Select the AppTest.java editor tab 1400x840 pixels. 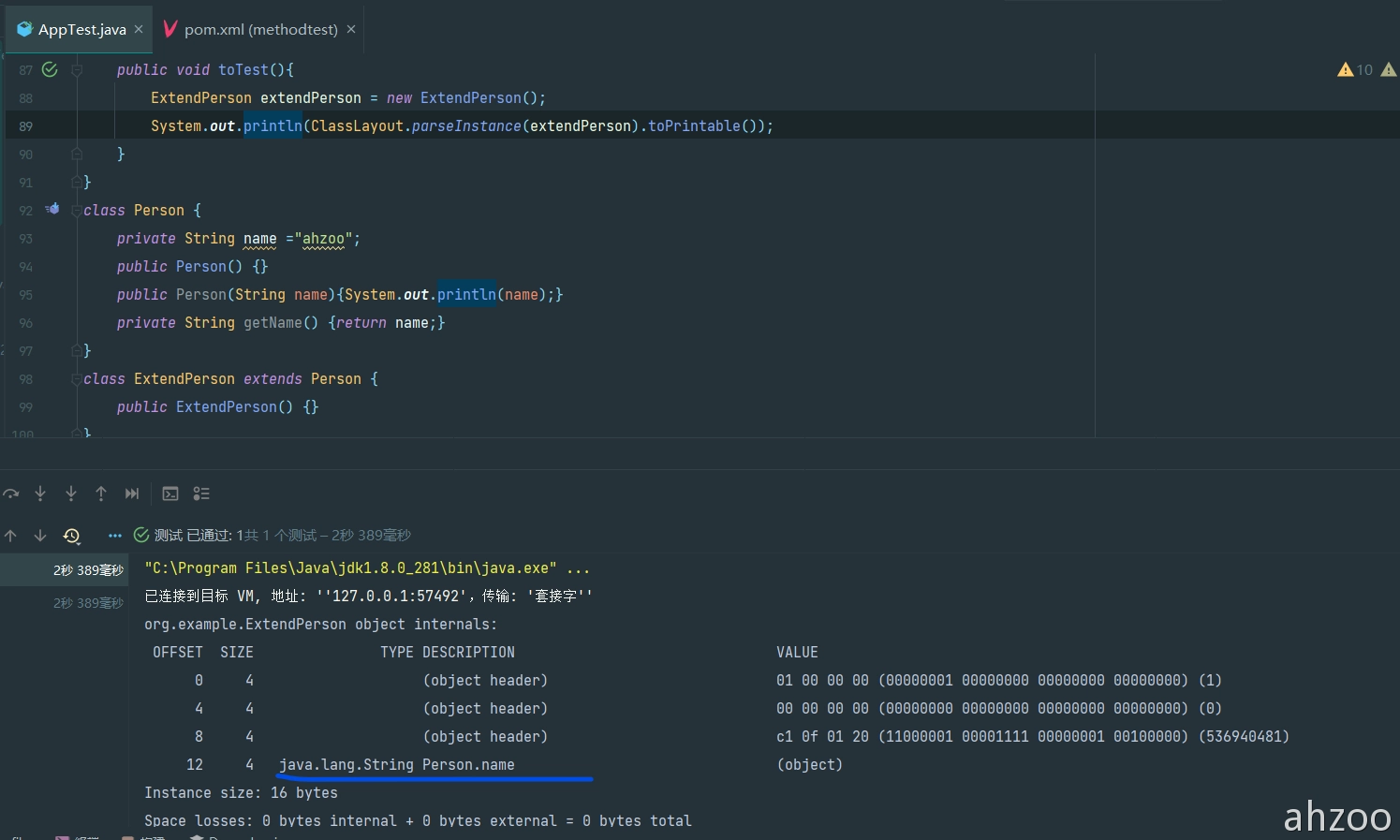click(x=81, y=29)
